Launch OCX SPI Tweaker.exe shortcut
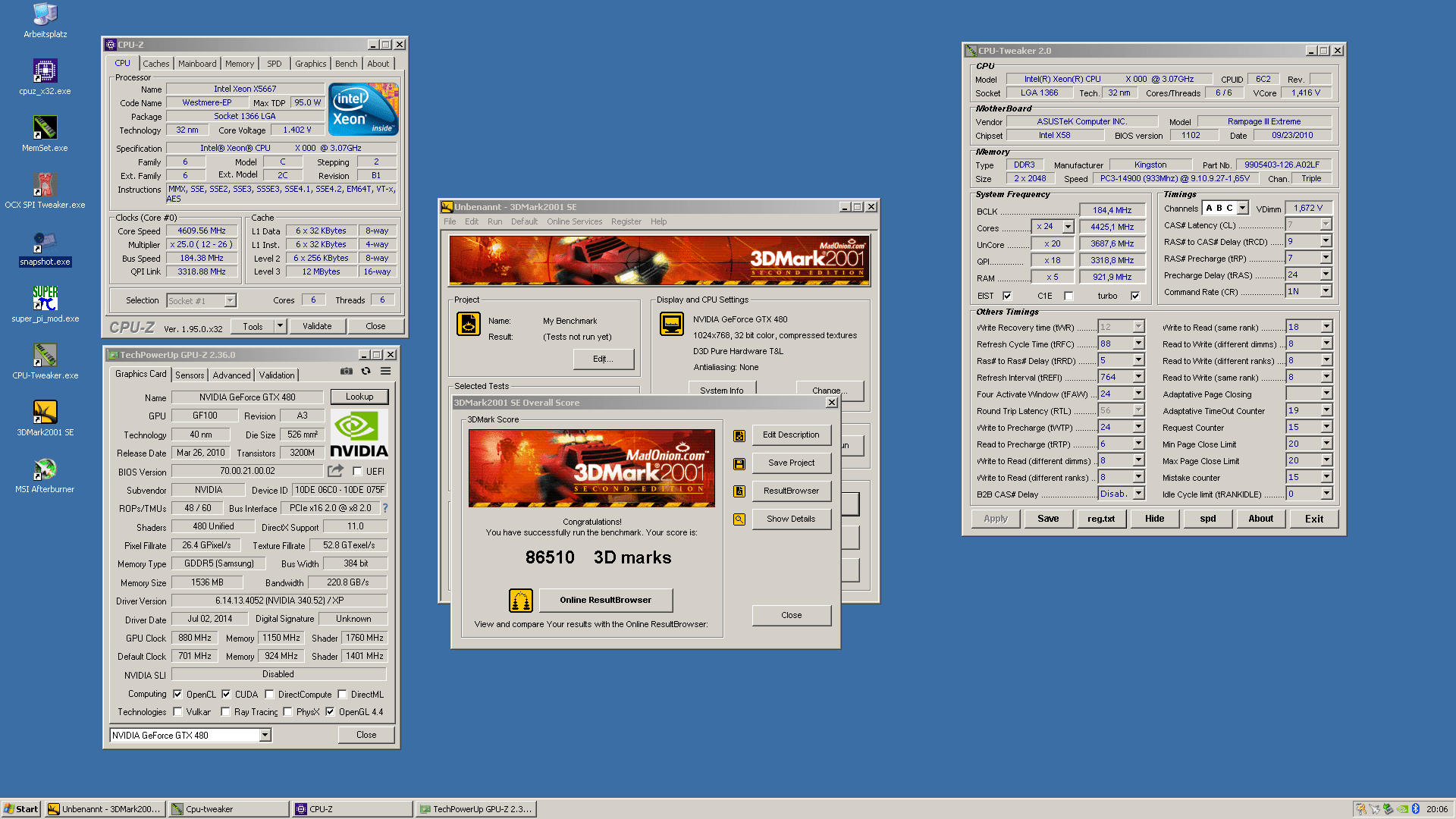Image resolution: width=1456 pixels, height=819 pixels. pos(45,190)
